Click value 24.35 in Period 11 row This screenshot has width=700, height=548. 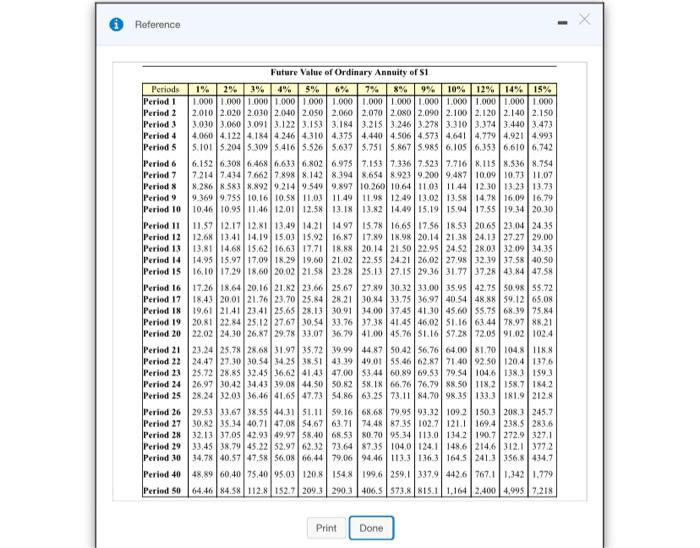(542, 226)
